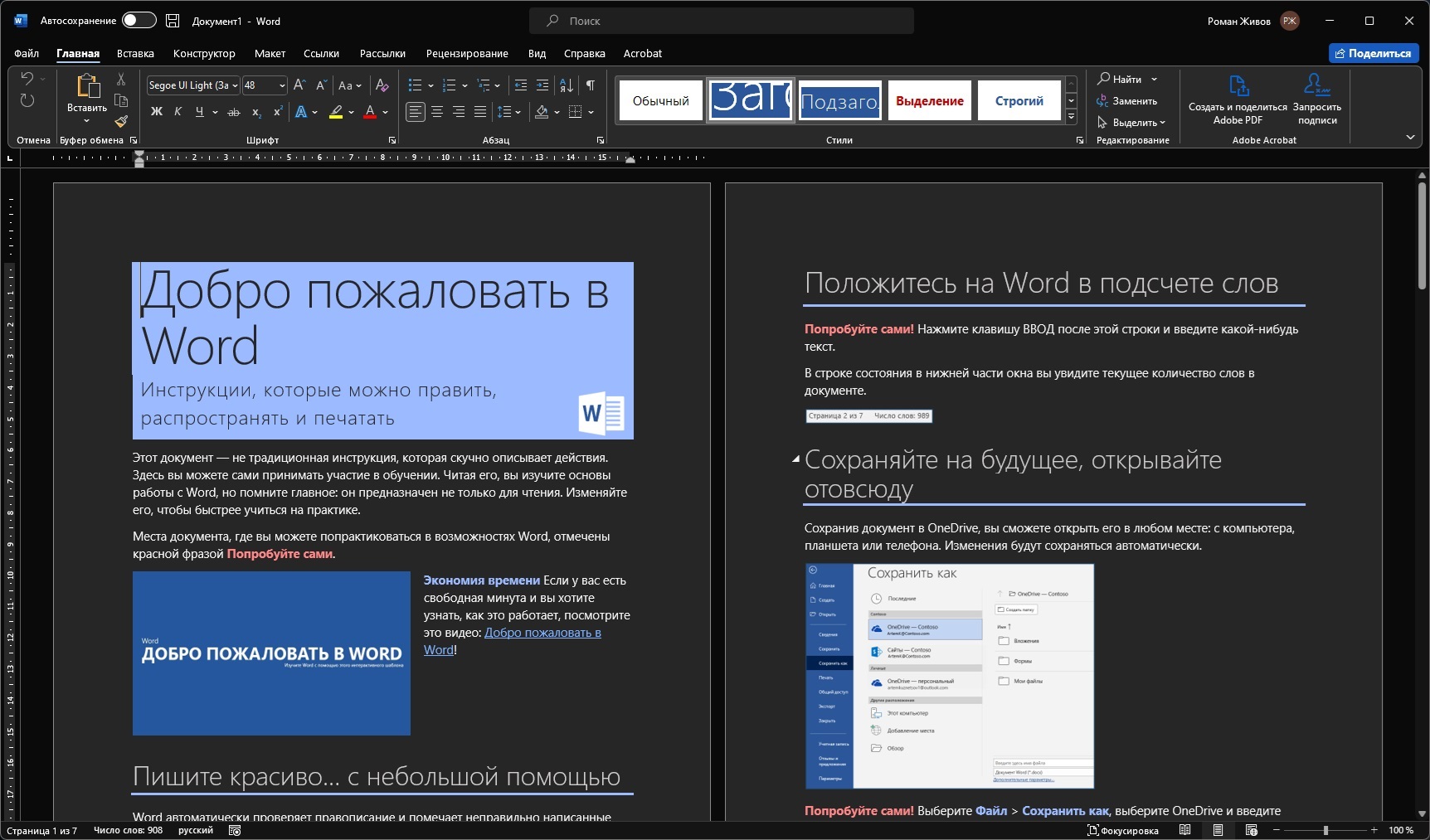Apply the Обычный style
1430x840 pixels.
661,100
